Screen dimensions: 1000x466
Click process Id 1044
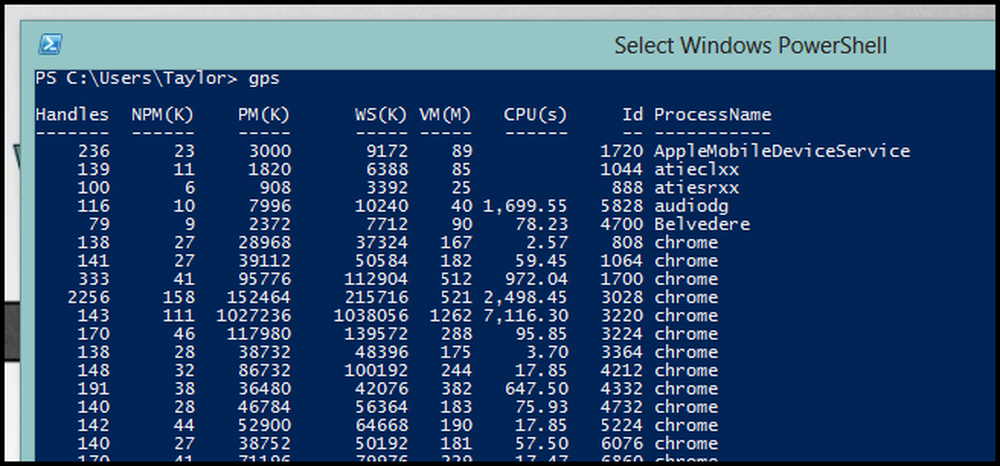pyautogui.click(x=622, y=170)
